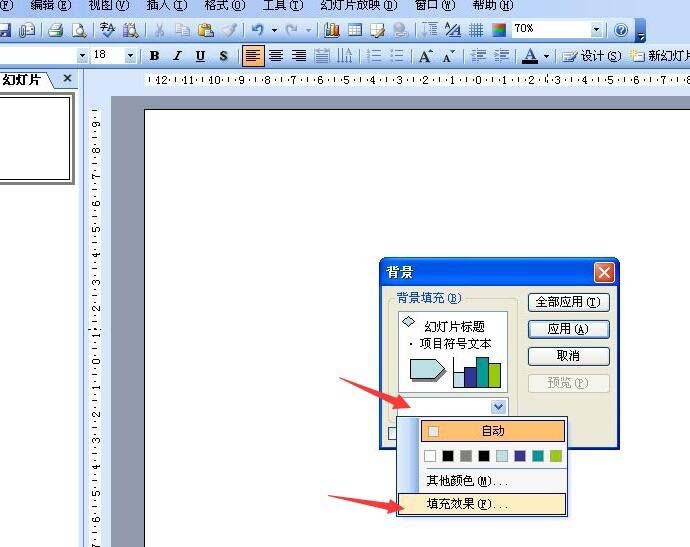Viewport: 690px width, 547px height.
Task: Expand the font color dropdown arrow
Action: point(547,56)
